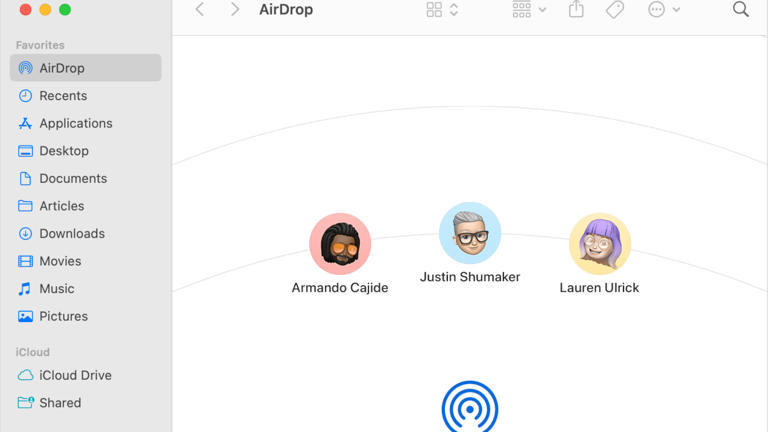Screen dimensions: 768x432
Task: Expand the more actions dropdown arrow
Action: (x=676, y=9)
